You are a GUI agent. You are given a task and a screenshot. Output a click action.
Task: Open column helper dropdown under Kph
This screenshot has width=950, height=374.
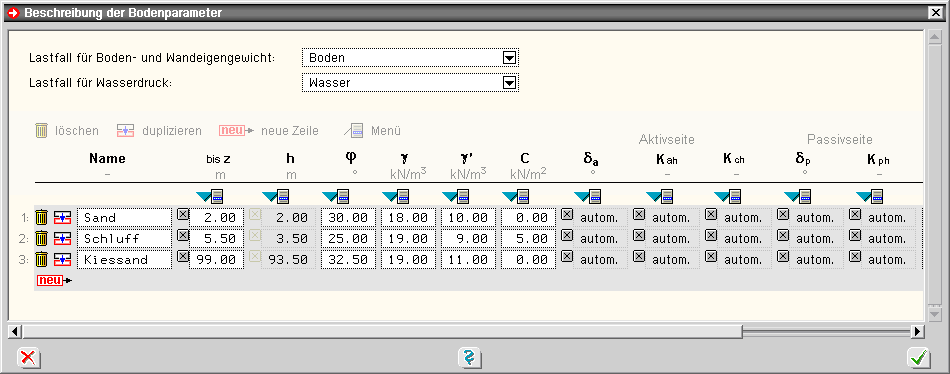[869, 196]
